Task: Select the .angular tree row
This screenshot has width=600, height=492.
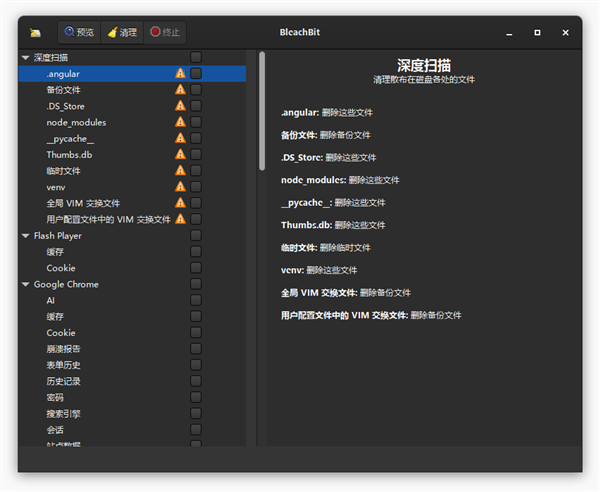Action: click(x=132, y=73)
